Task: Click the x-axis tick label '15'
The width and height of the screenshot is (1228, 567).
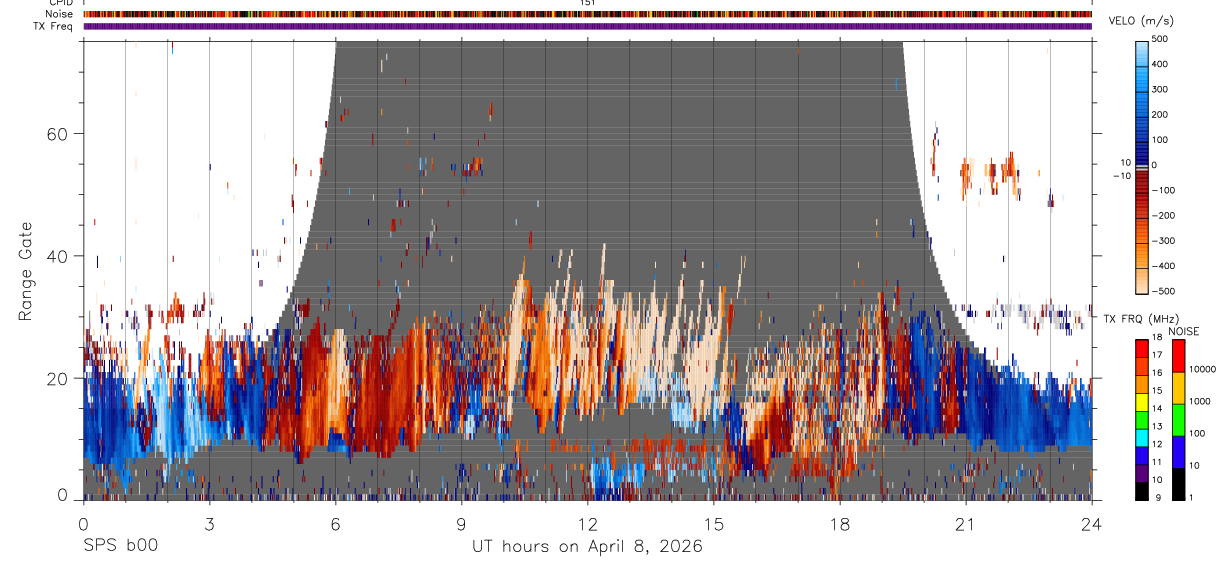Action: coord(714,522)
